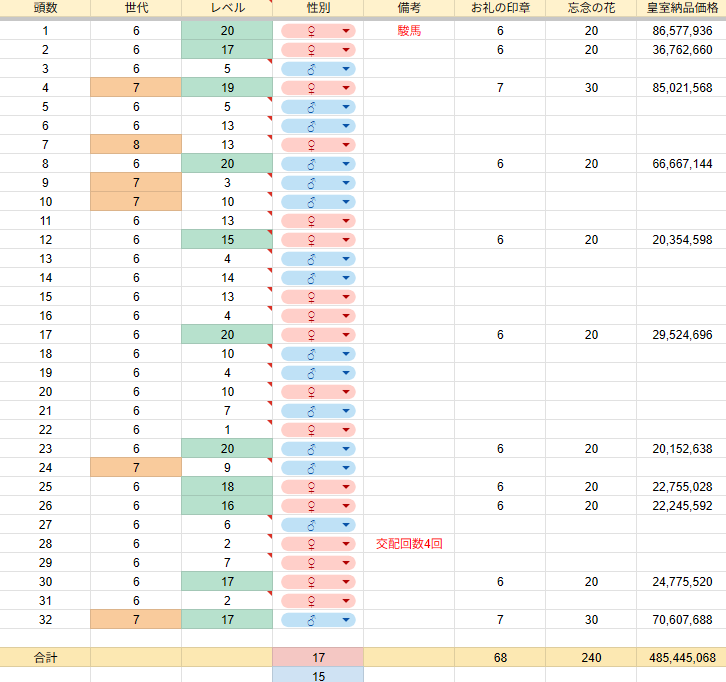
Task: Open the gender dropdown in row 4
Action: 318,88
